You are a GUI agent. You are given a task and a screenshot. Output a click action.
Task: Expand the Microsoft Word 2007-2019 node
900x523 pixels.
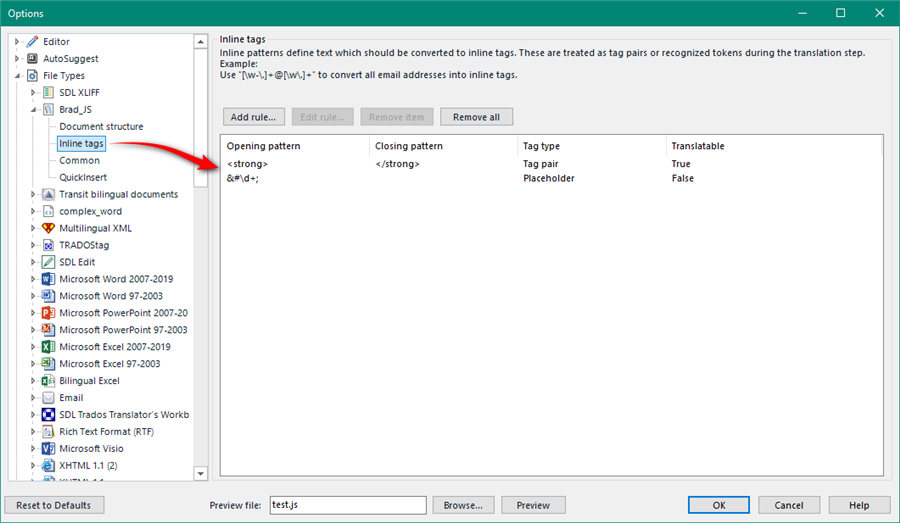click(33, 279)
